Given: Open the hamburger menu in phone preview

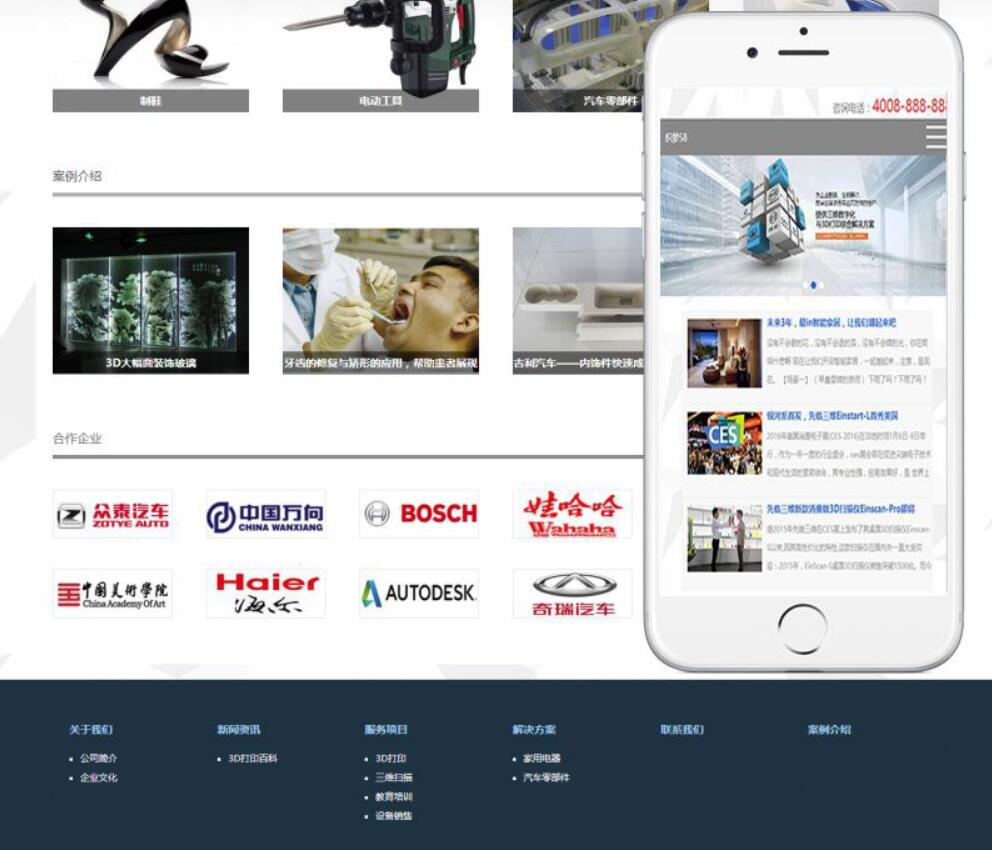Looking at the screenshot, I should coord(934,137).
